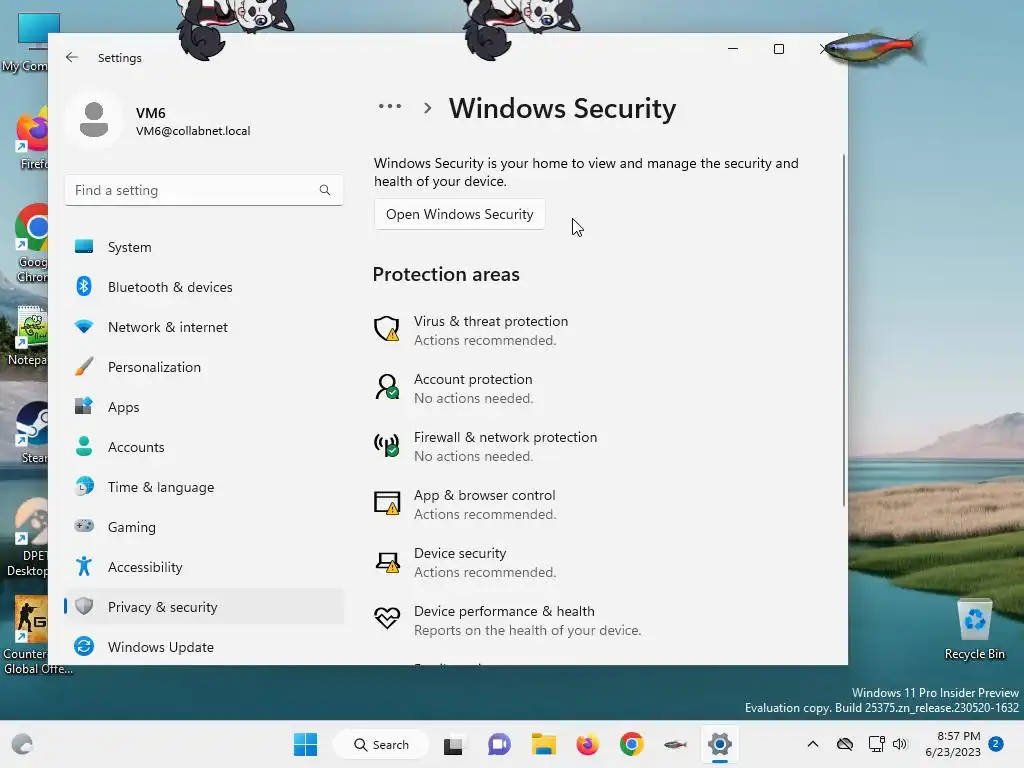
Task: Click the breadcrumb chevron arrow
Action: (x=428, y=108)
